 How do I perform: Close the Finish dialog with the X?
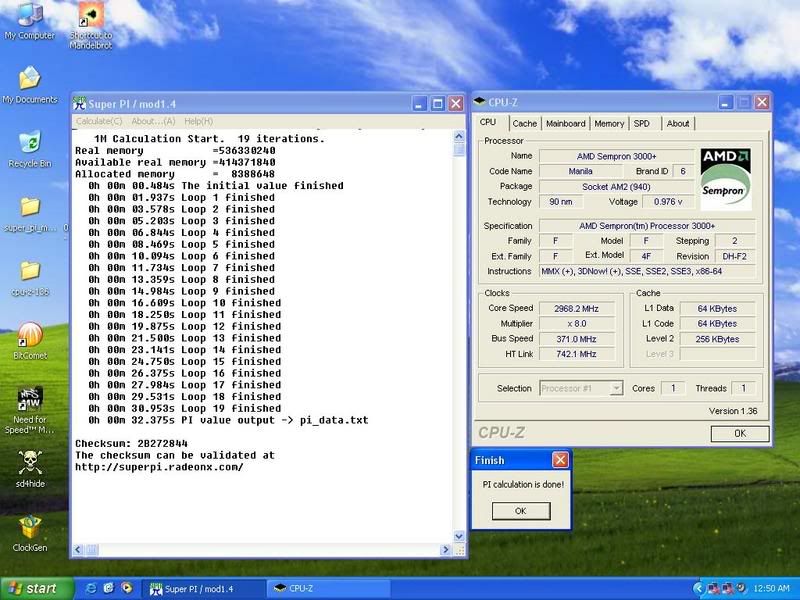point(560,460)
